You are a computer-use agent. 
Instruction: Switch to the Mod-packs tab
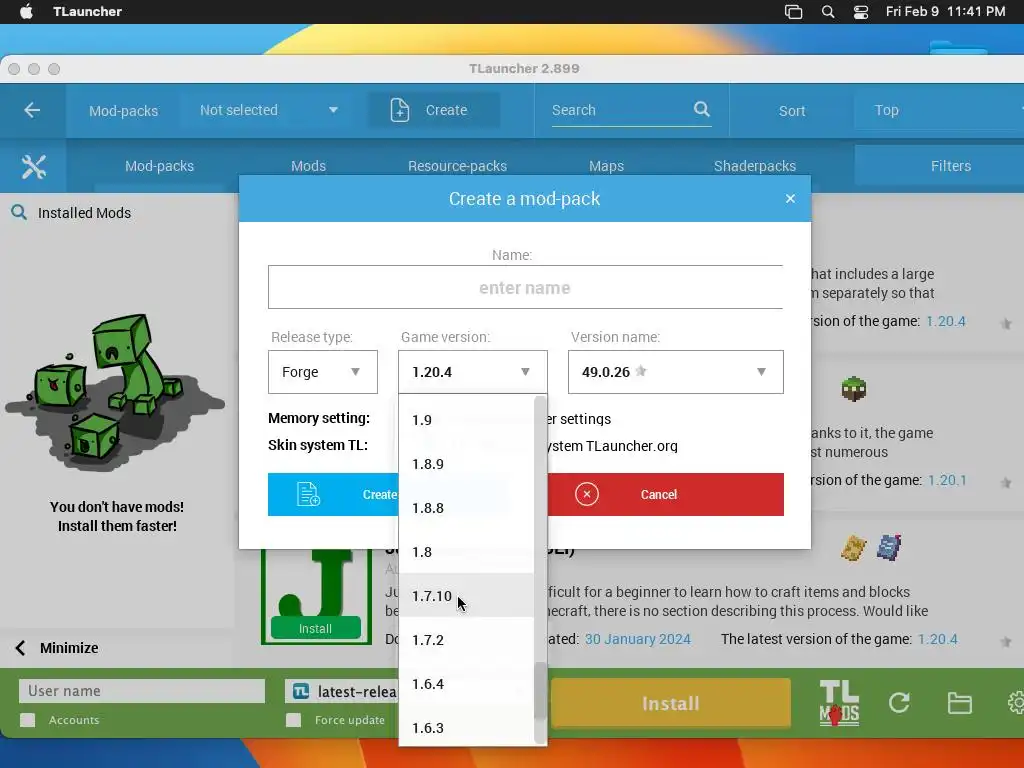(159, 166)
